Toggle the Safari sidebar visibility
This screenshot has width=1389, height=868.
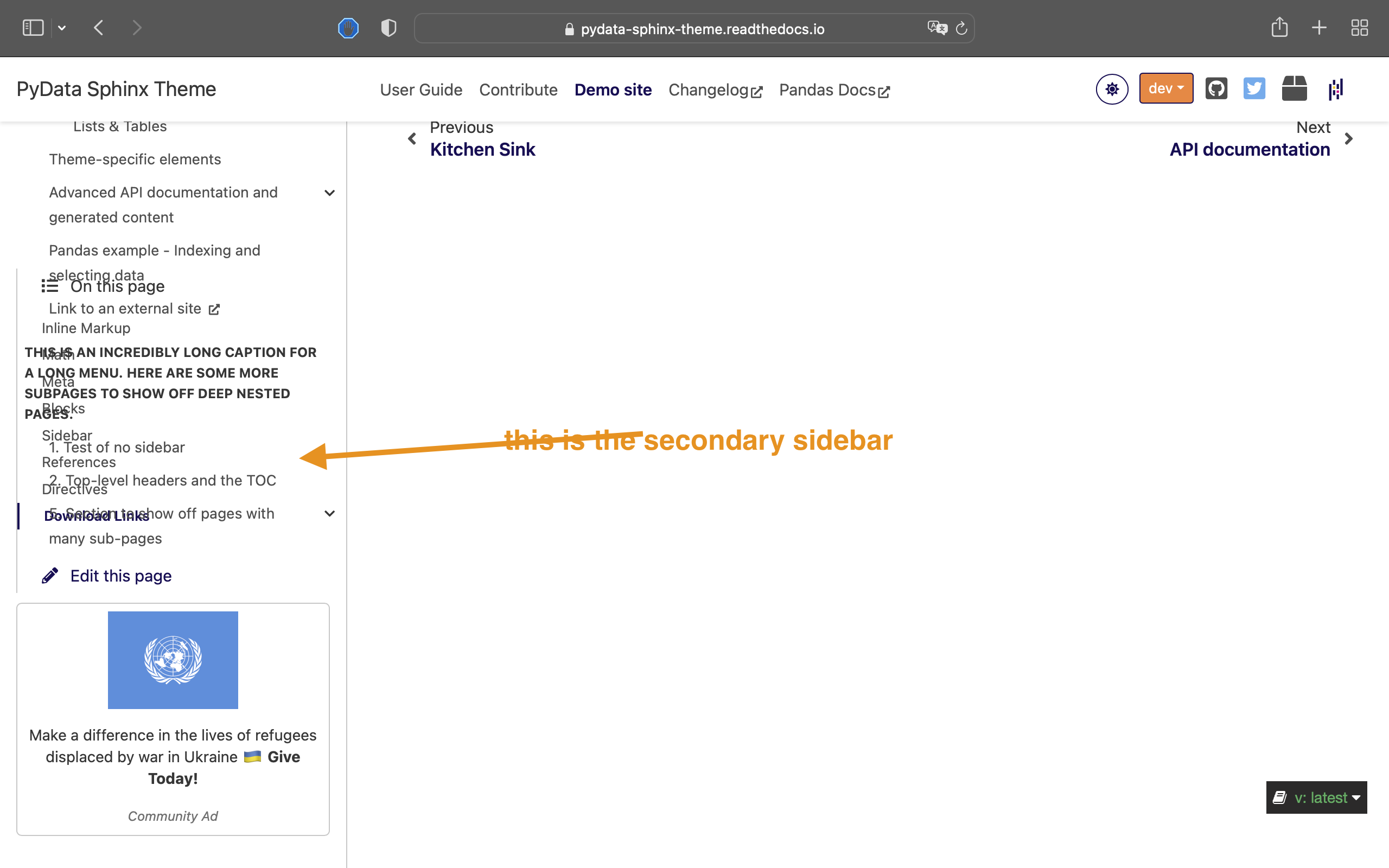coord(33,27)
